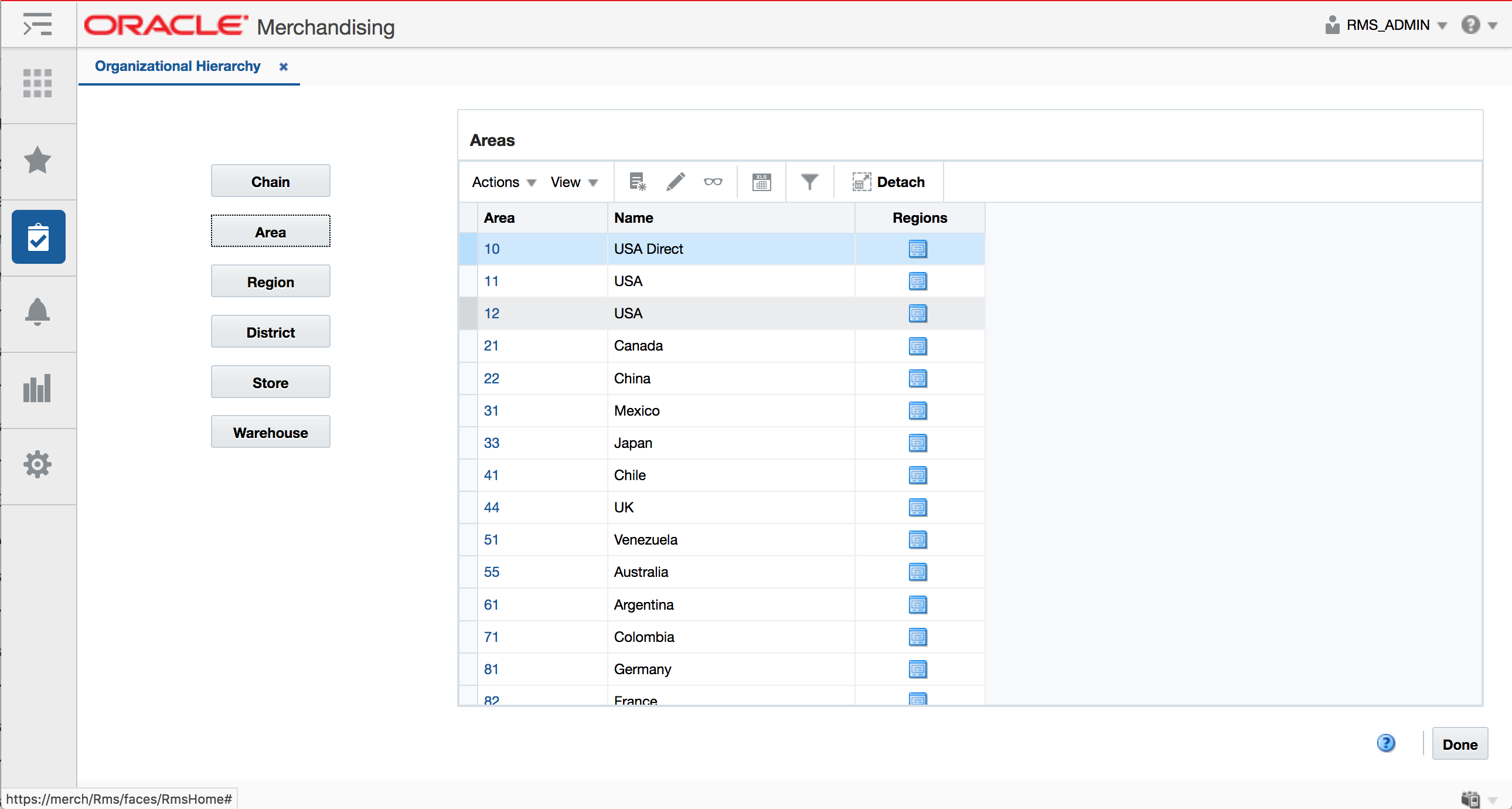
Task: Click the District button
Action: [270, 331]
